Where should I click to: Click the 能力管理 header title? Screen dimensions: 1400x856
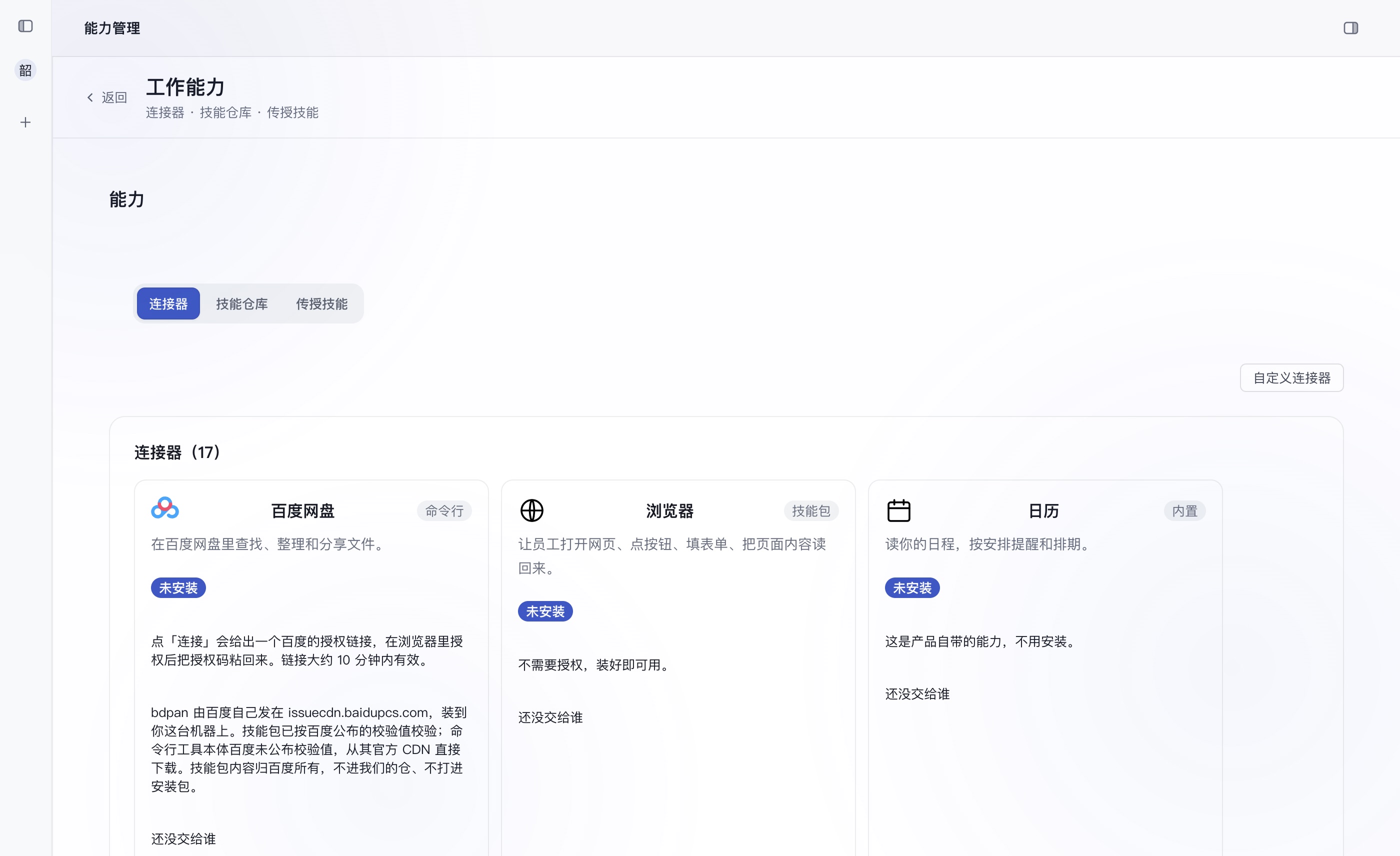pyautogui.click(x=112, y=28)
